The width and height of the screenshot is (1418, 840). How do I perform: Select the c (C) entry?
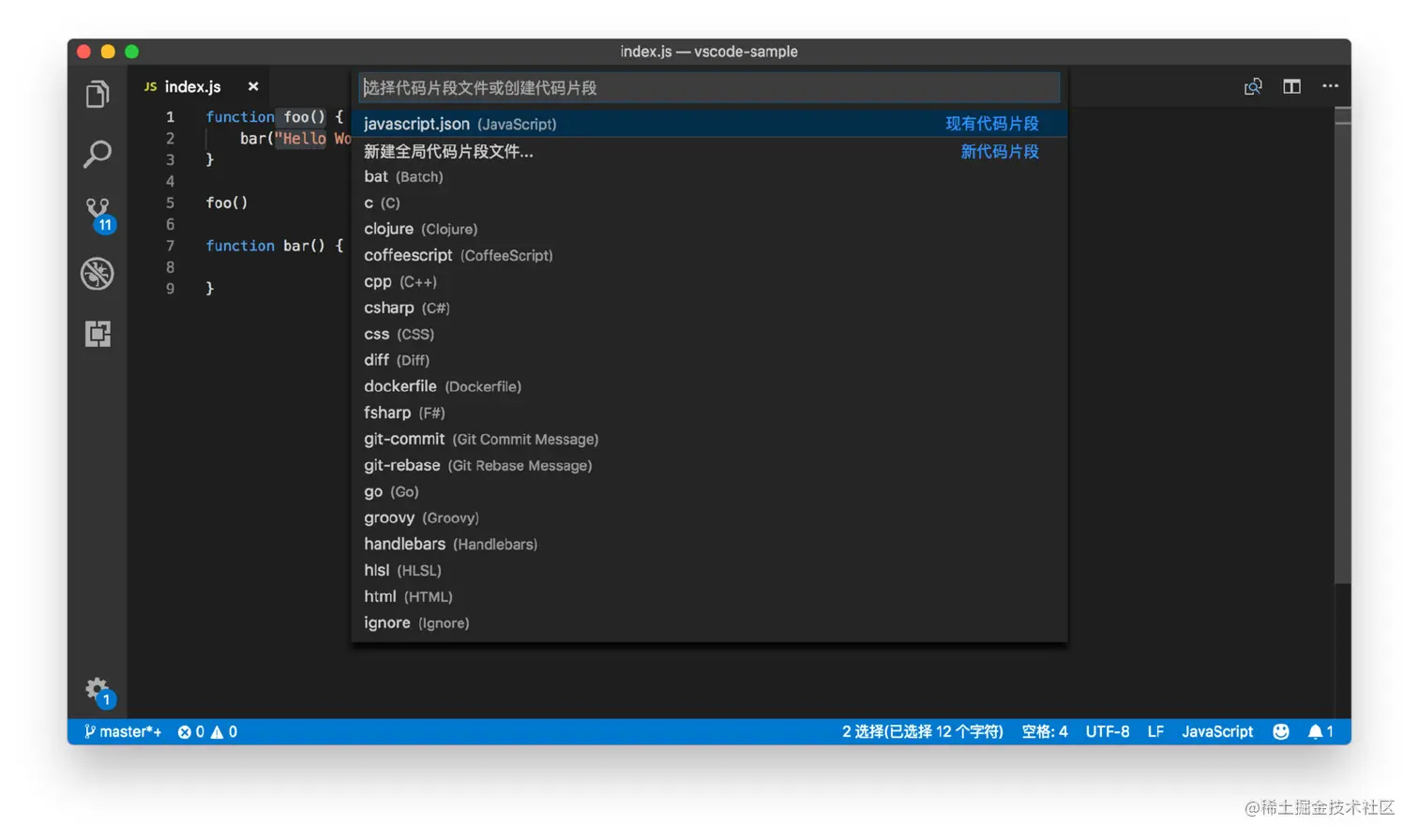[x=709, y=202]
